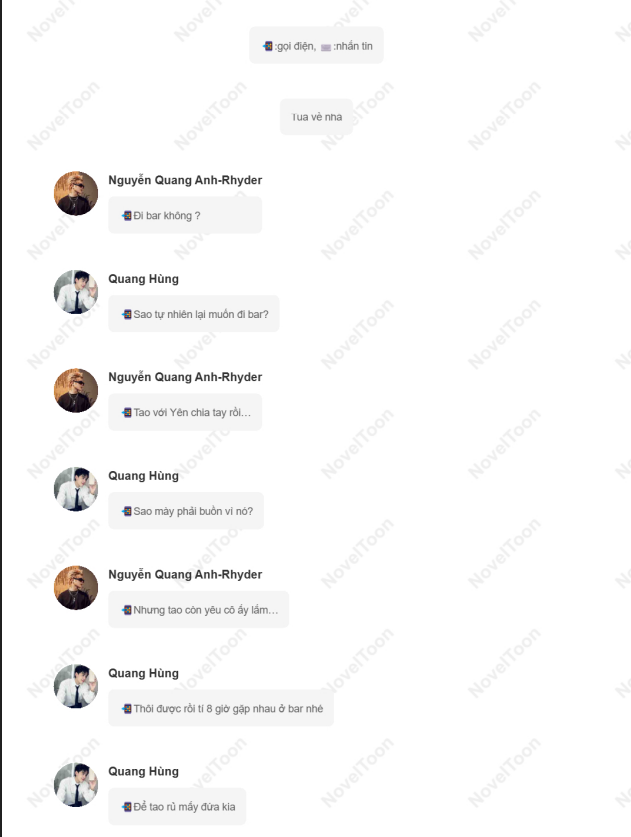Select the 'Để tao rủ mấy đứa kia' message bubble
The image size is (631, 837).
(x=177, y=807)
